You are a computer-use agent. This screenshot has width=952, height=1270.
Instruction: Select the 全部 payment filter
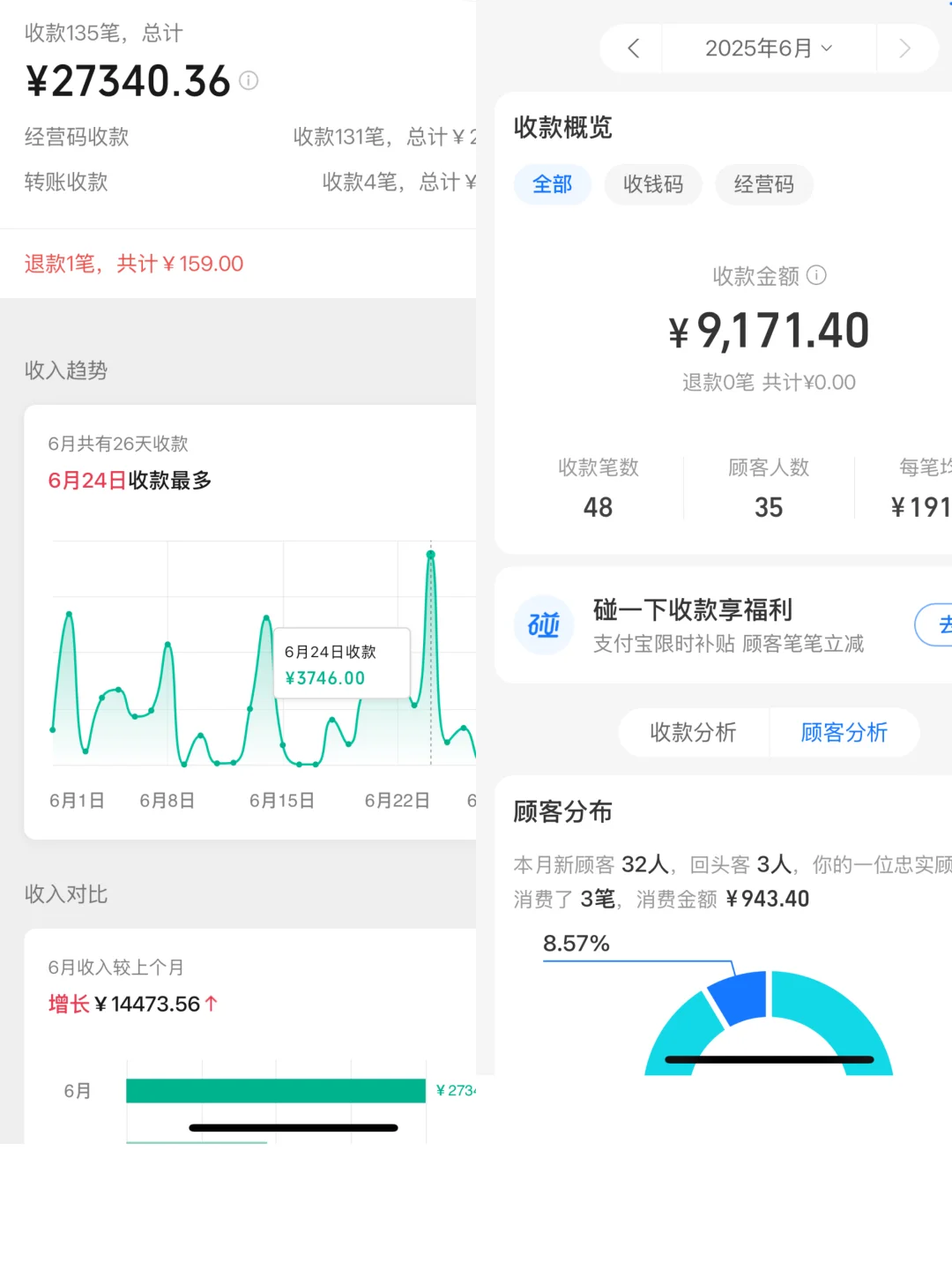click(552, 184)
